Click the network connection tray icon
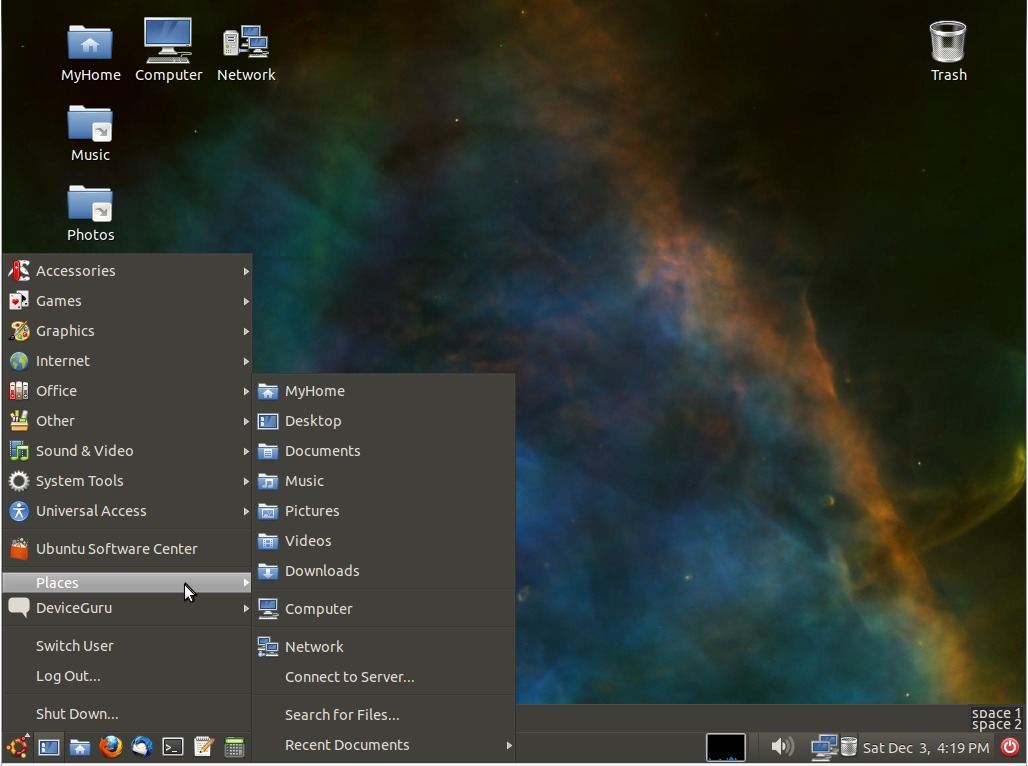 823,747
